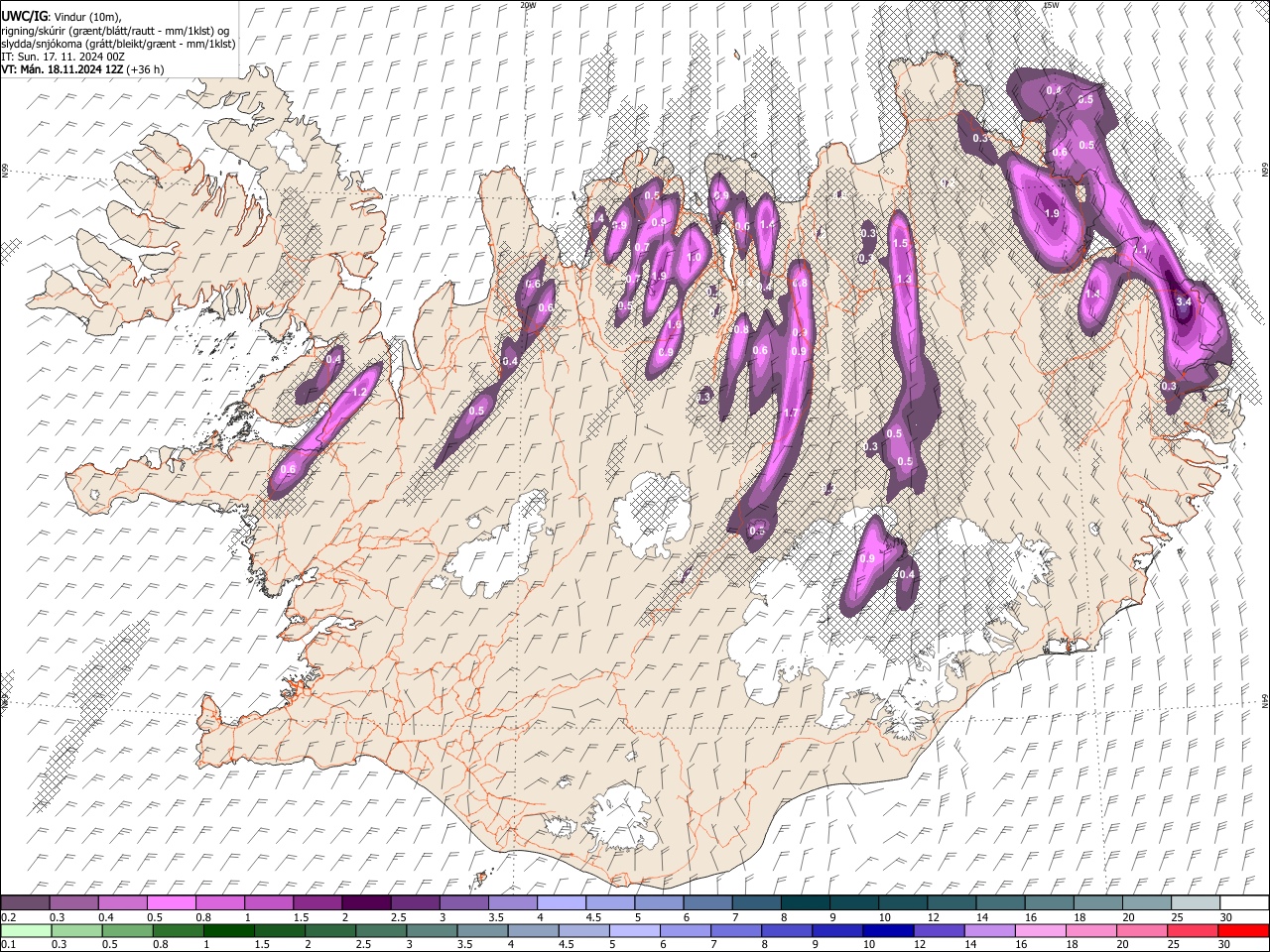Click the '12' label of the lower legend
This screenshot has height=952, width=1270.
(x=921, y=944)
